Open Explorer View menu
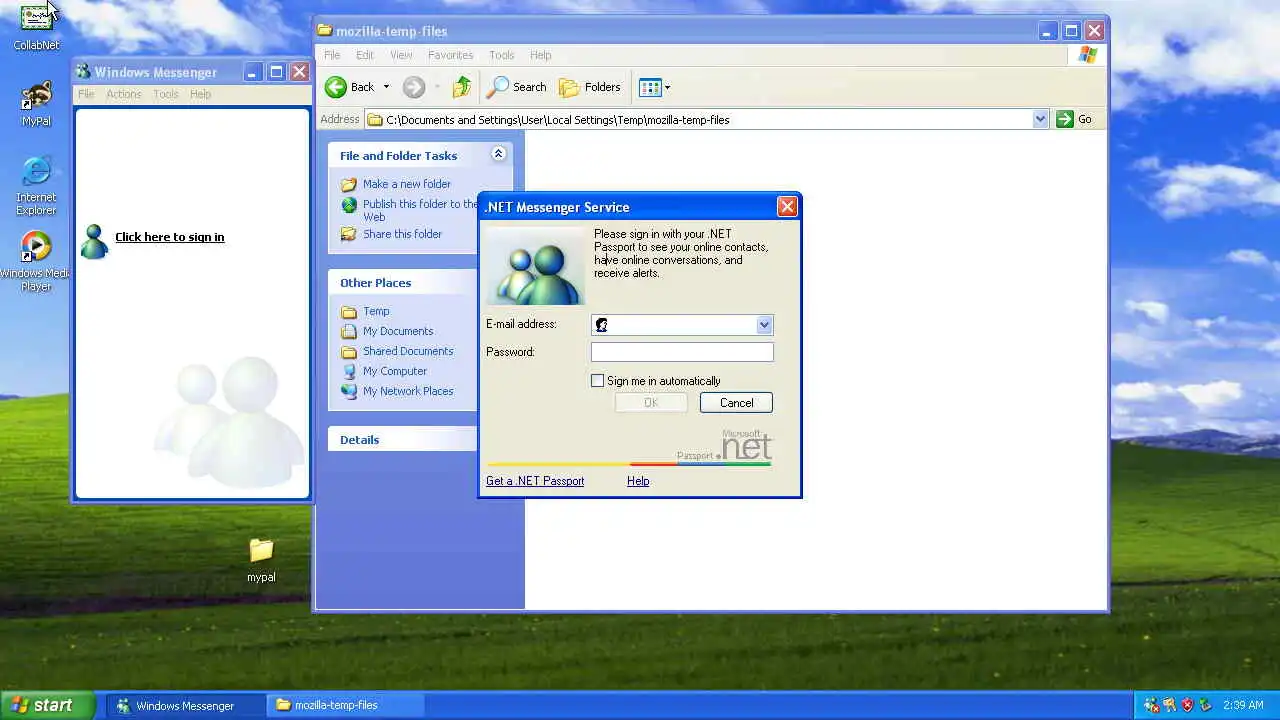This screenshot has width=1280, height=720. click(x=401, y=55)
